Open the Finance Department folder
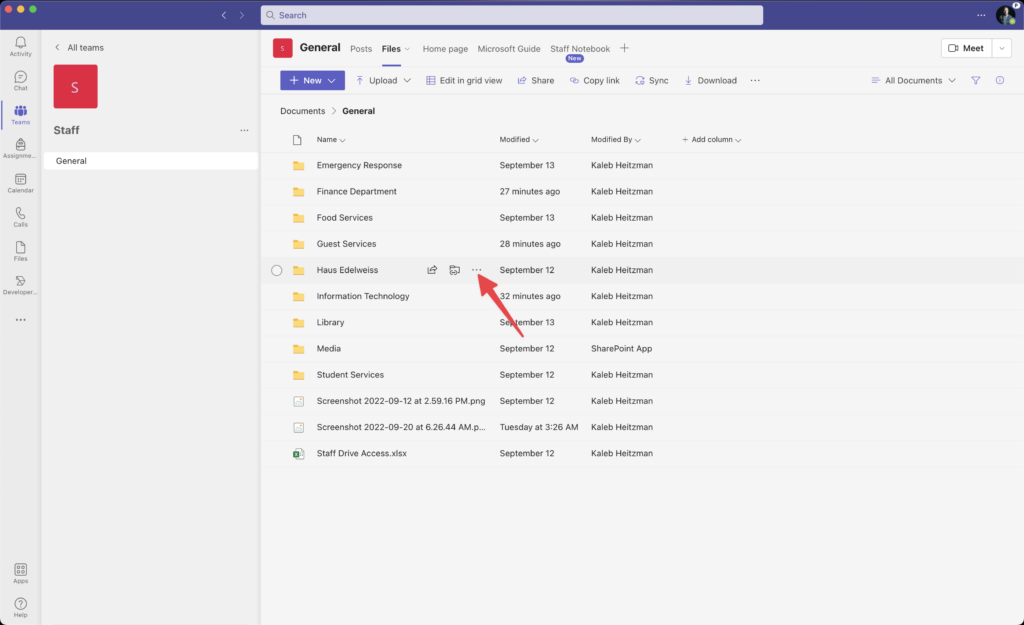This screenshot has height=625, width=1024. coord(357,191)
